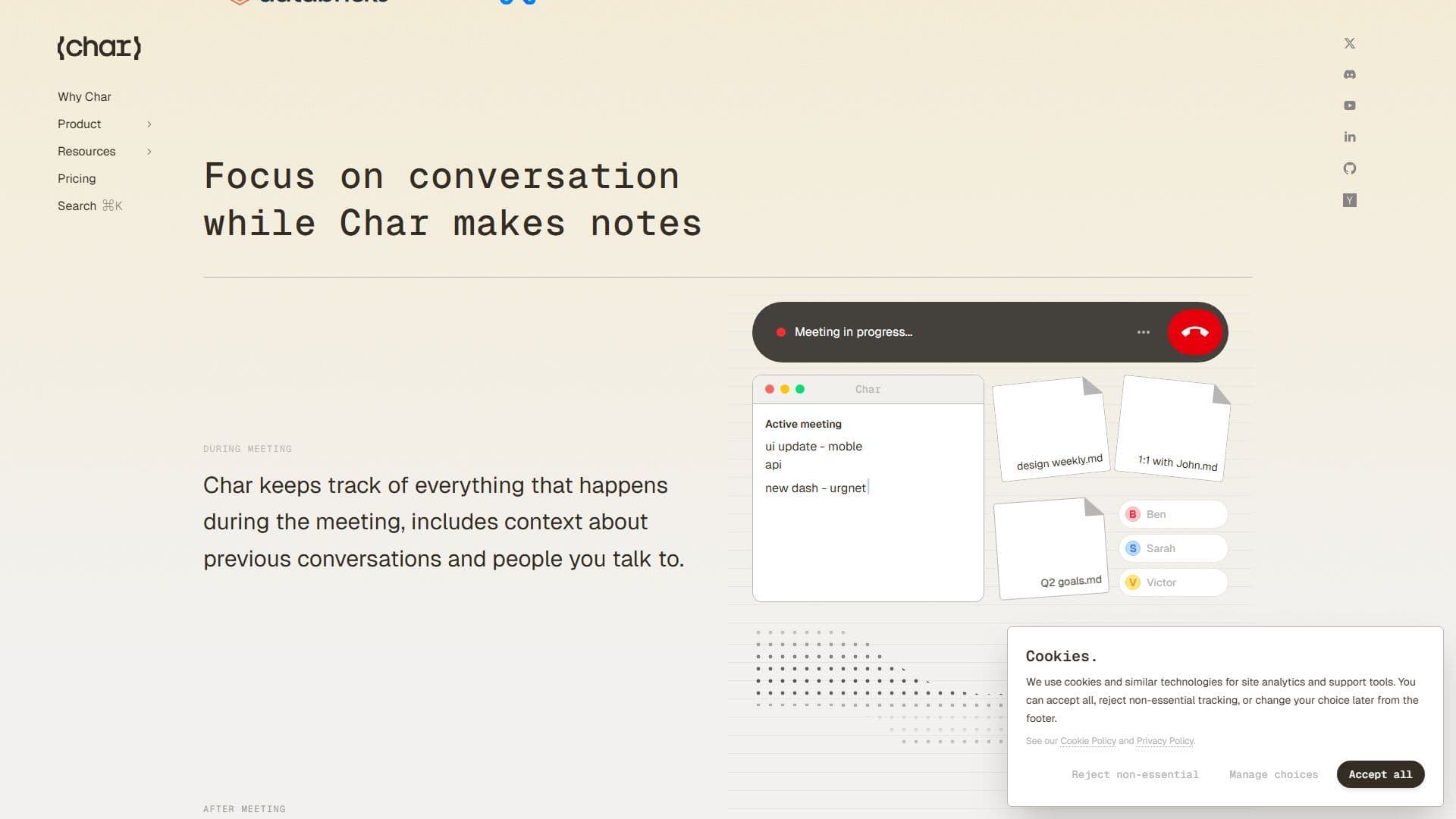Click the yellow dot in Char window
1456x819 pixels.
click(x=784, y=389)
